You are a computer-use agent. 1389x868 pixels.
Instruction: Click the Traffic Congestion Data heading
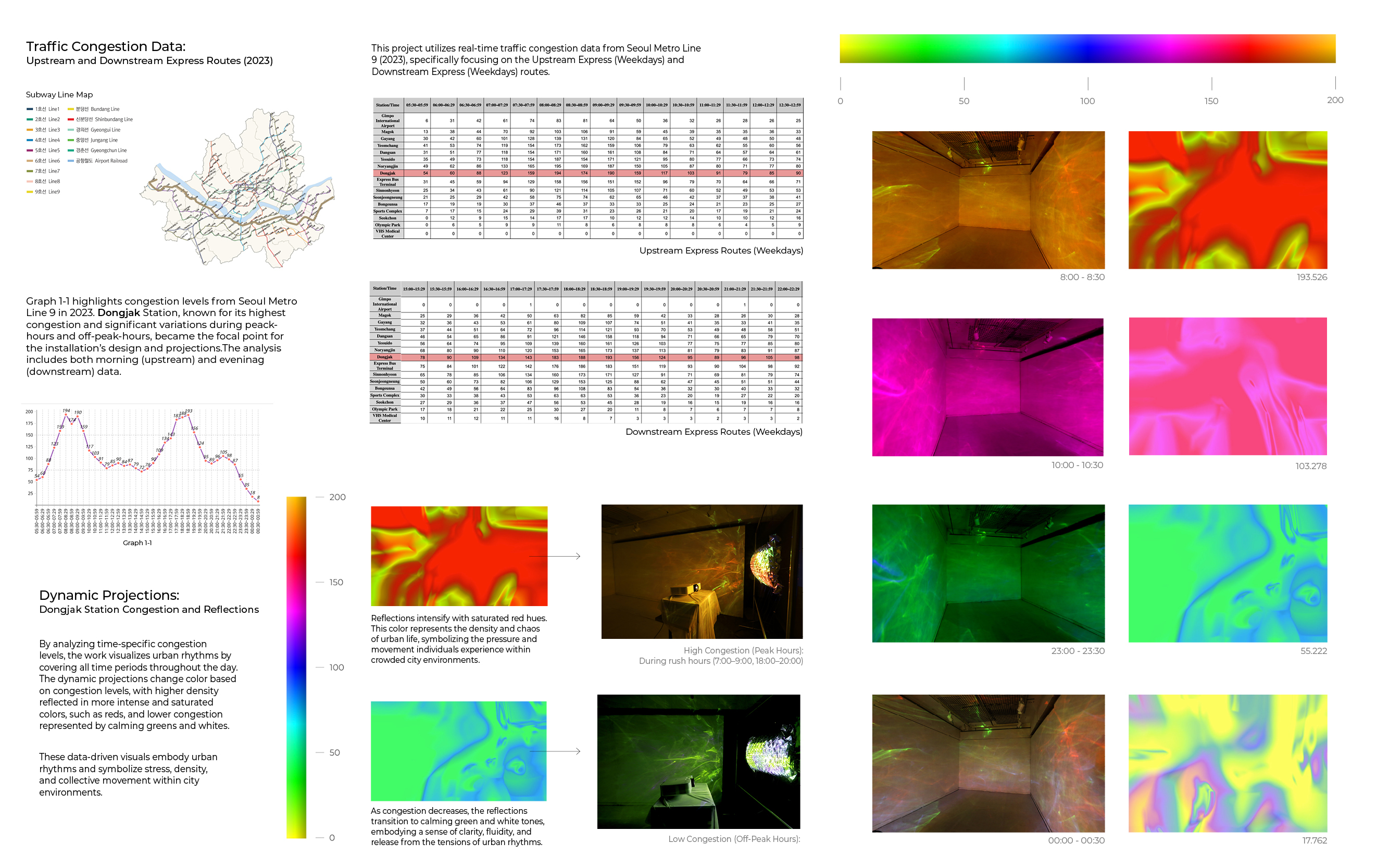(106, 46)
